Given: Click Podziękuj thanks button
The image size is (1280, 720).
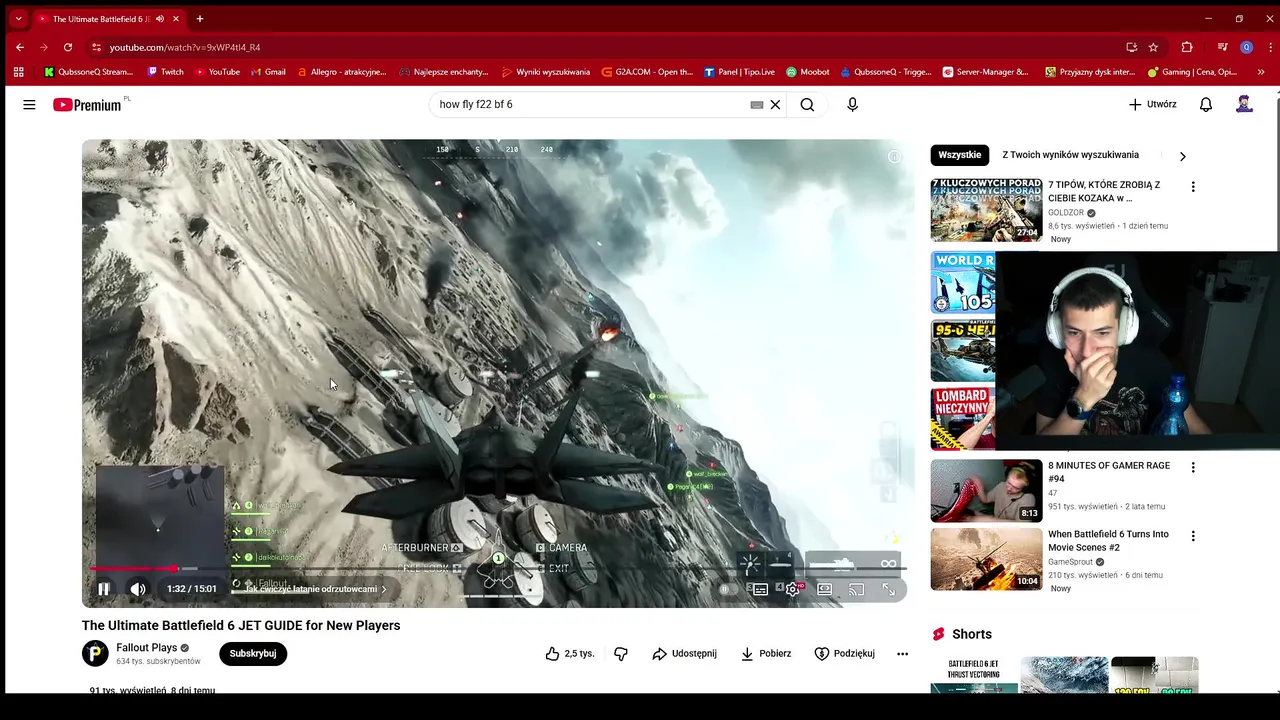Looking at the screenshot, I should point(845,653).
